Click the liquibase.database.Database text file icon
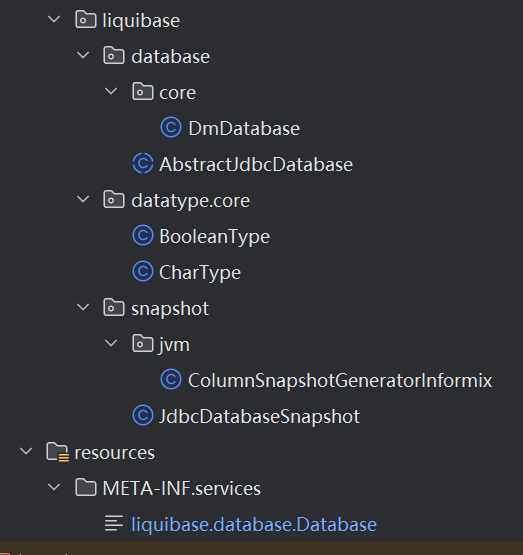Viewport: 523px width, 555px height. (114, 523)
